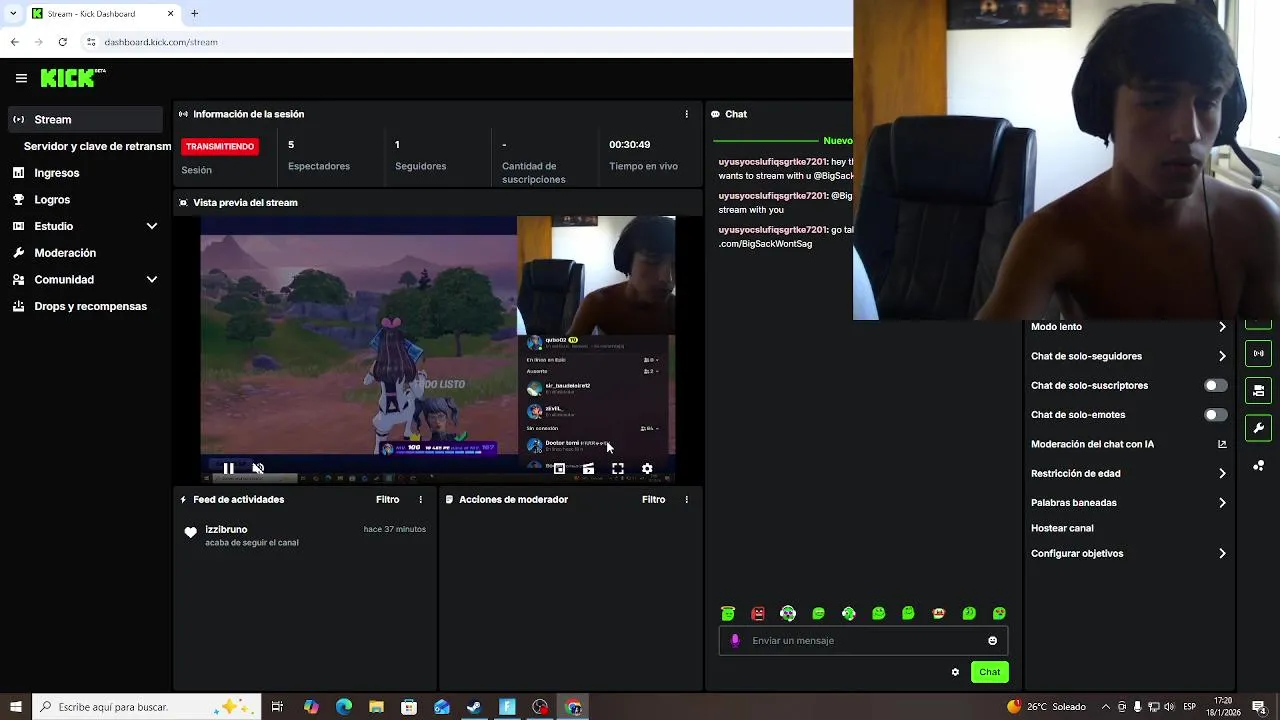This screenshot has height=720, width=1280.
Task: Select the broadcast signal icon in right sidebar
Action: point(1258,353)
